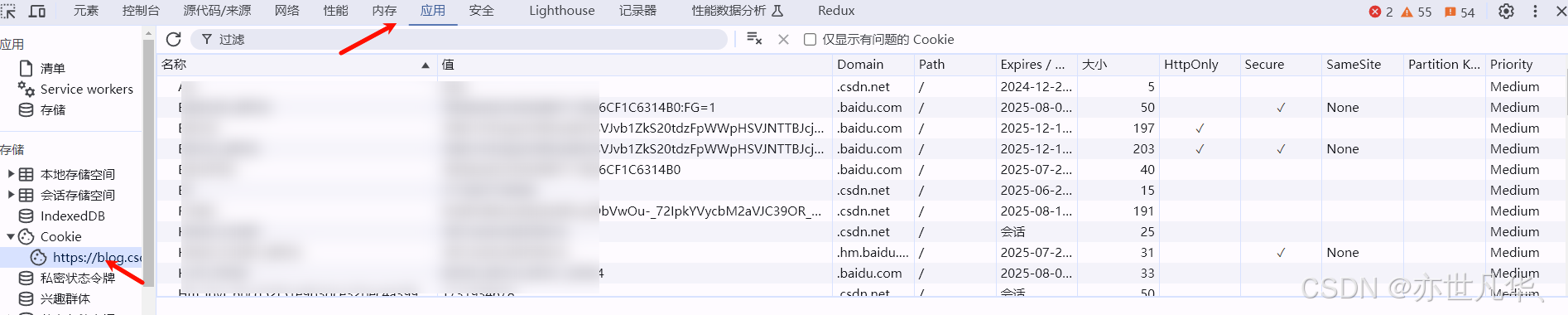Open the 性能数据分析 tab
The height and width of the screenshot is (315, 1568).
[x=737, y=11]
